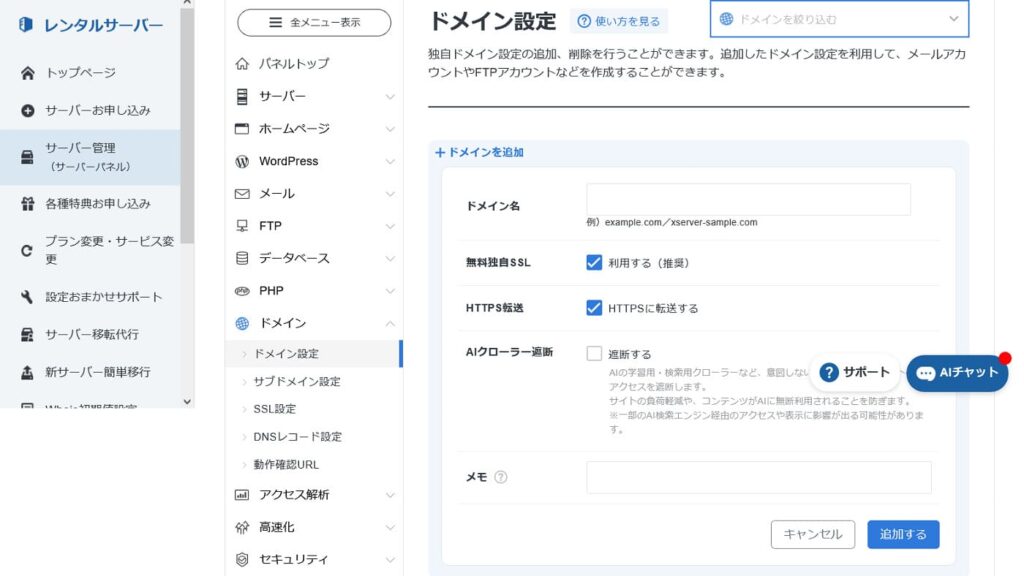
Task: Expand the PHP menu chevron
Action: [390, 291]
